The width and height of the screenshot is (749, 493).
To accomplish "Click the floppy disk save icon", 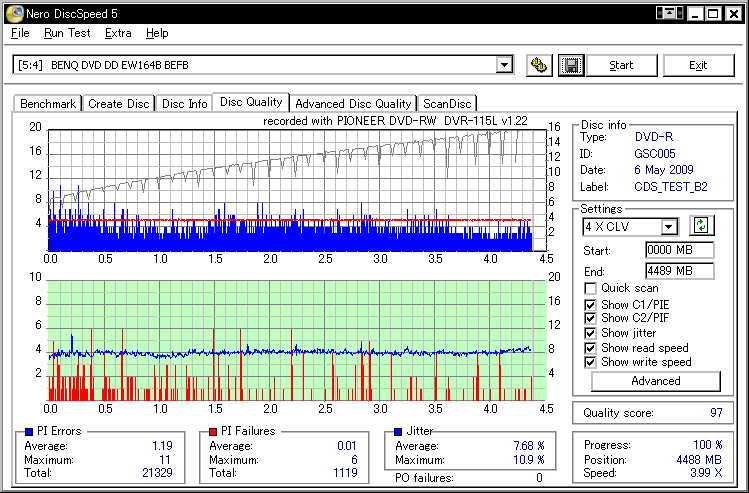I will click(x=570, y=65).
